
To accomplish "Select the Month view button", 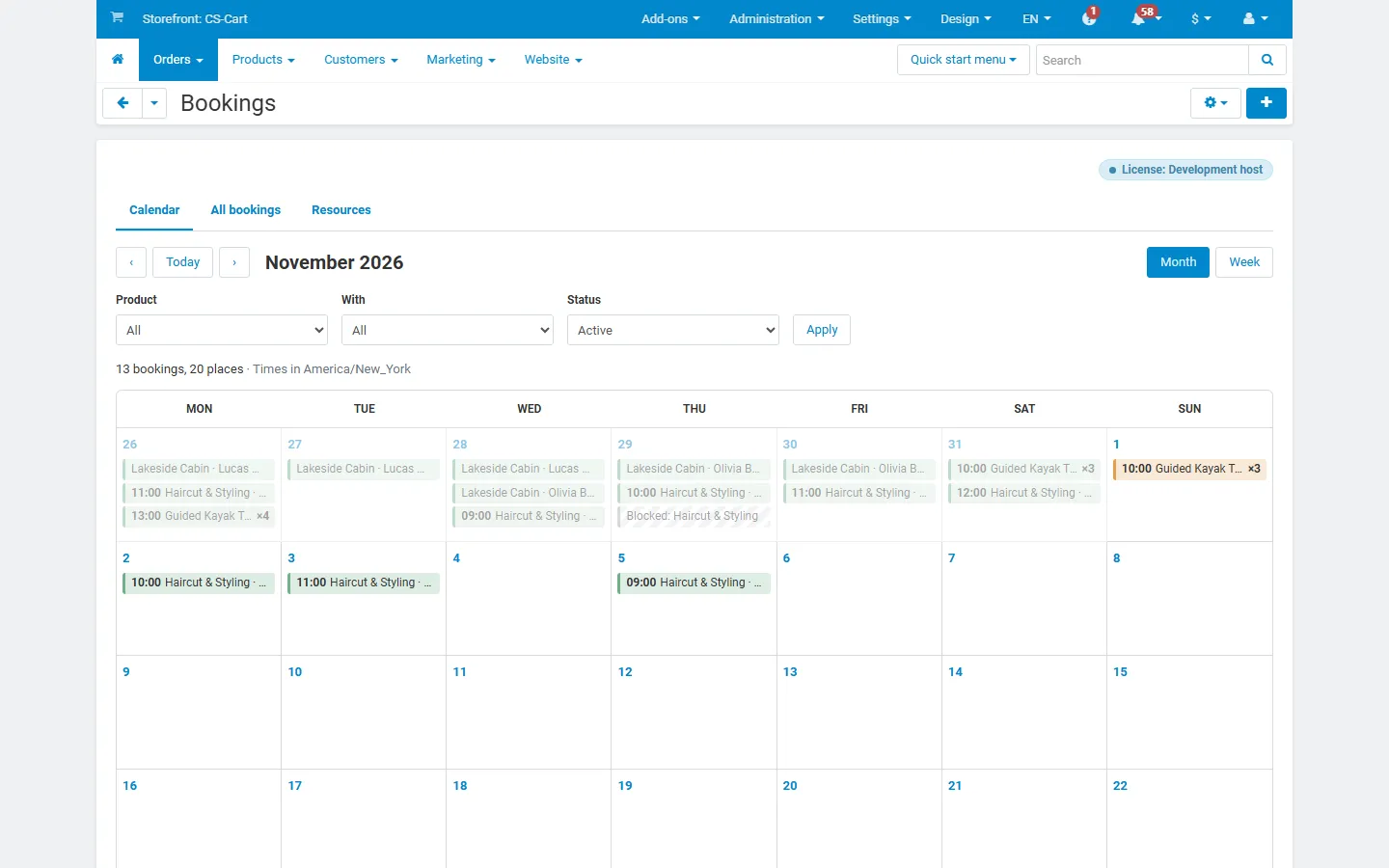I will click(x=1178, y=262).
